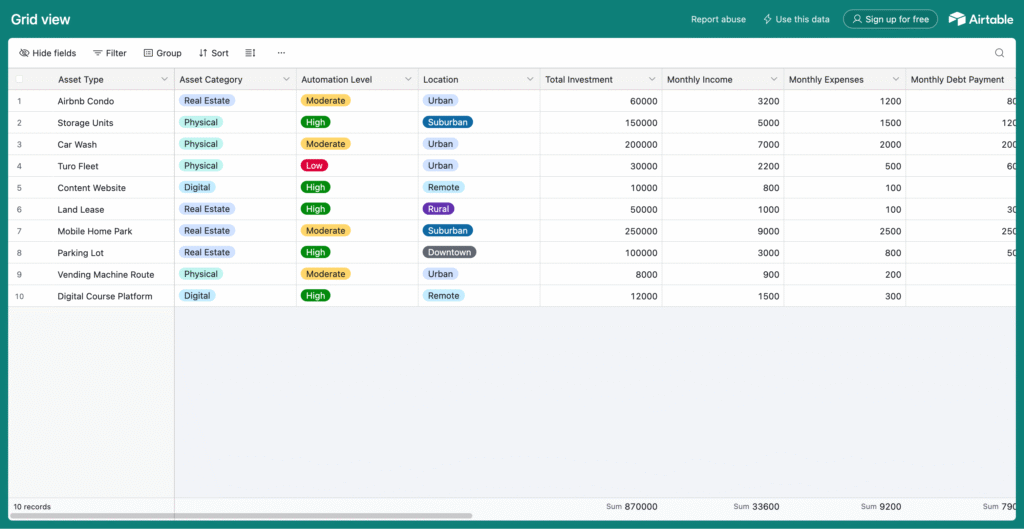Open the more options ellipsis menu

281,53
